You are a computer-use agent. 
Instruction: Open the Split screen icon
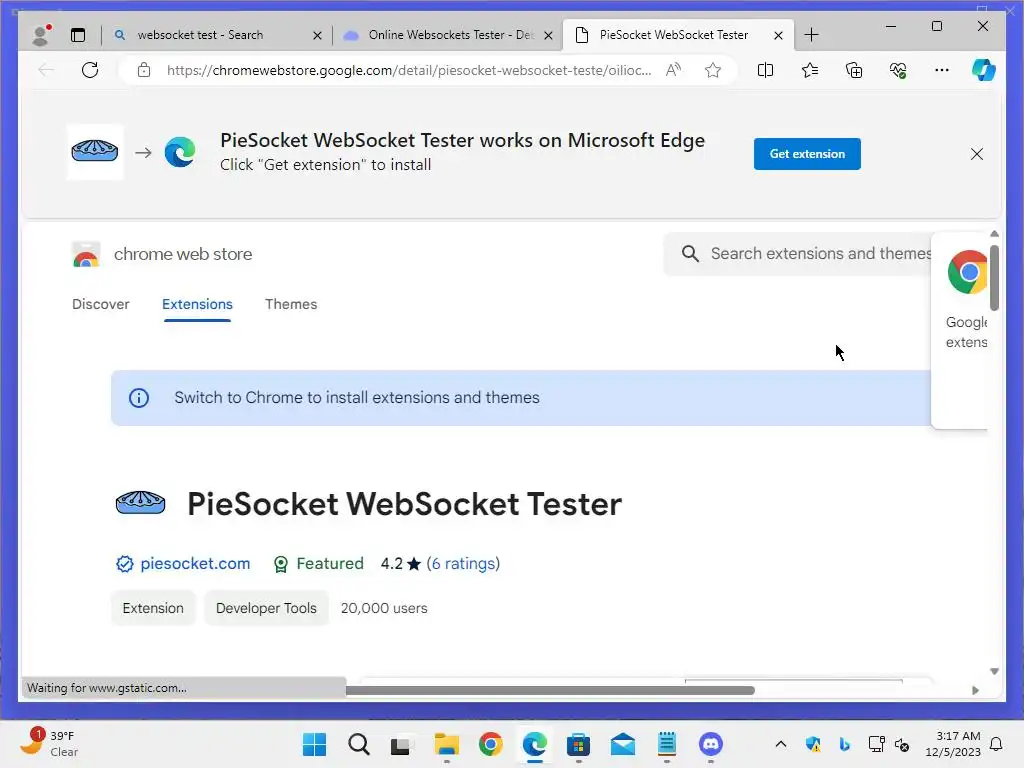(x=765, y=70)
